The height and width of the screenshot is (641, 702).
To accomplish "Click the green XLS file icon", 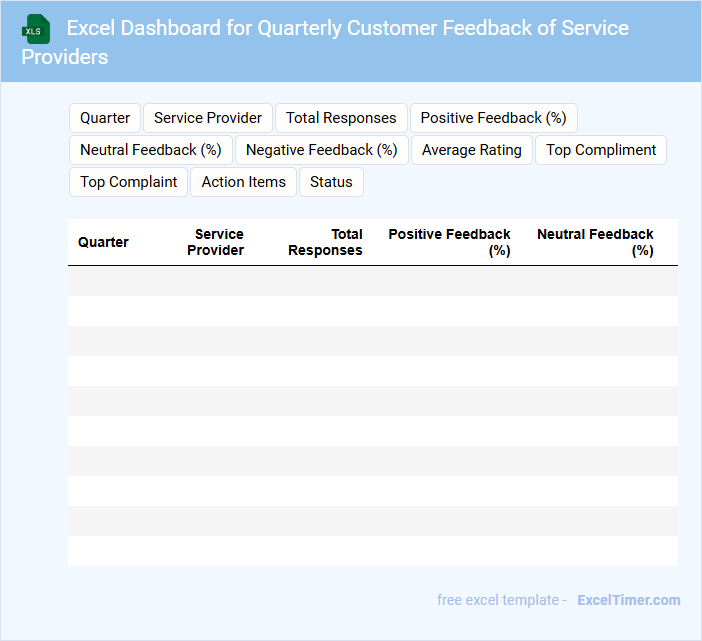I will [x=36, y=29].
